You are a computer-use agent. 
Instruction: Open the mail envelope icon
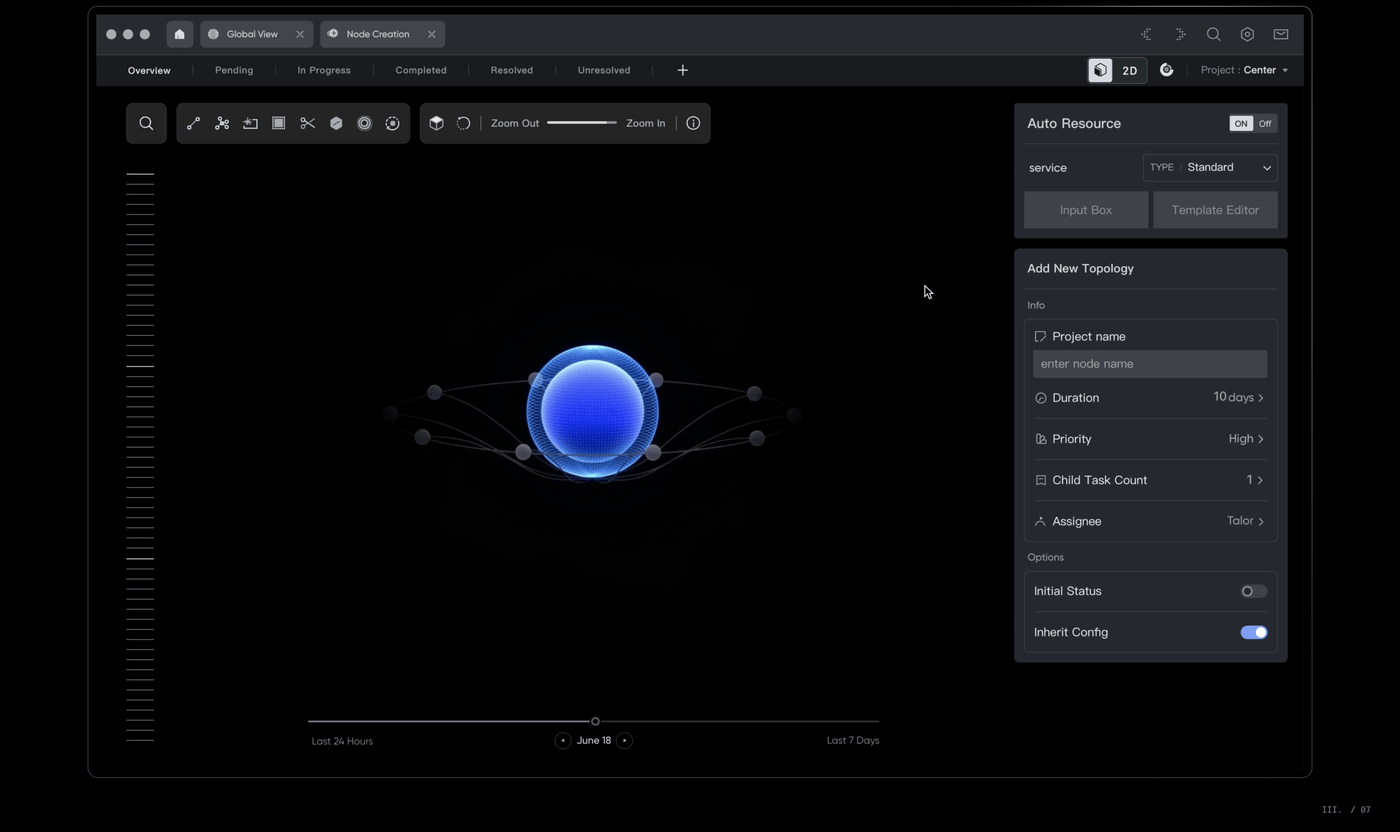coord(1281,34)
